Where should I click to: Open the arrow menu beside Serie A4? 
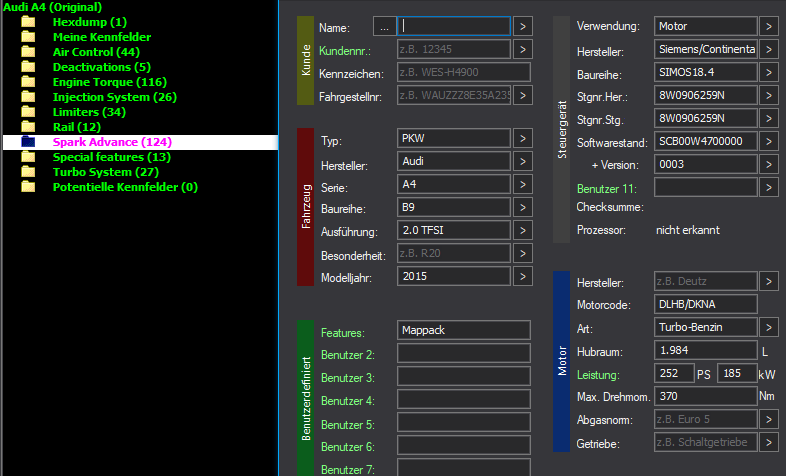tap(523, 184)
